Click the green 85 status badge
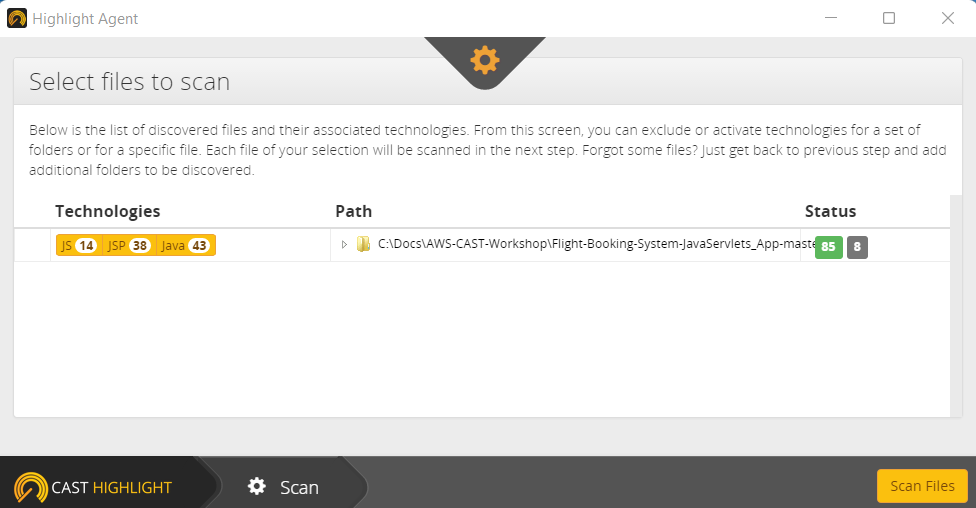This screenshot has height=508, width=976. point(828,247)
